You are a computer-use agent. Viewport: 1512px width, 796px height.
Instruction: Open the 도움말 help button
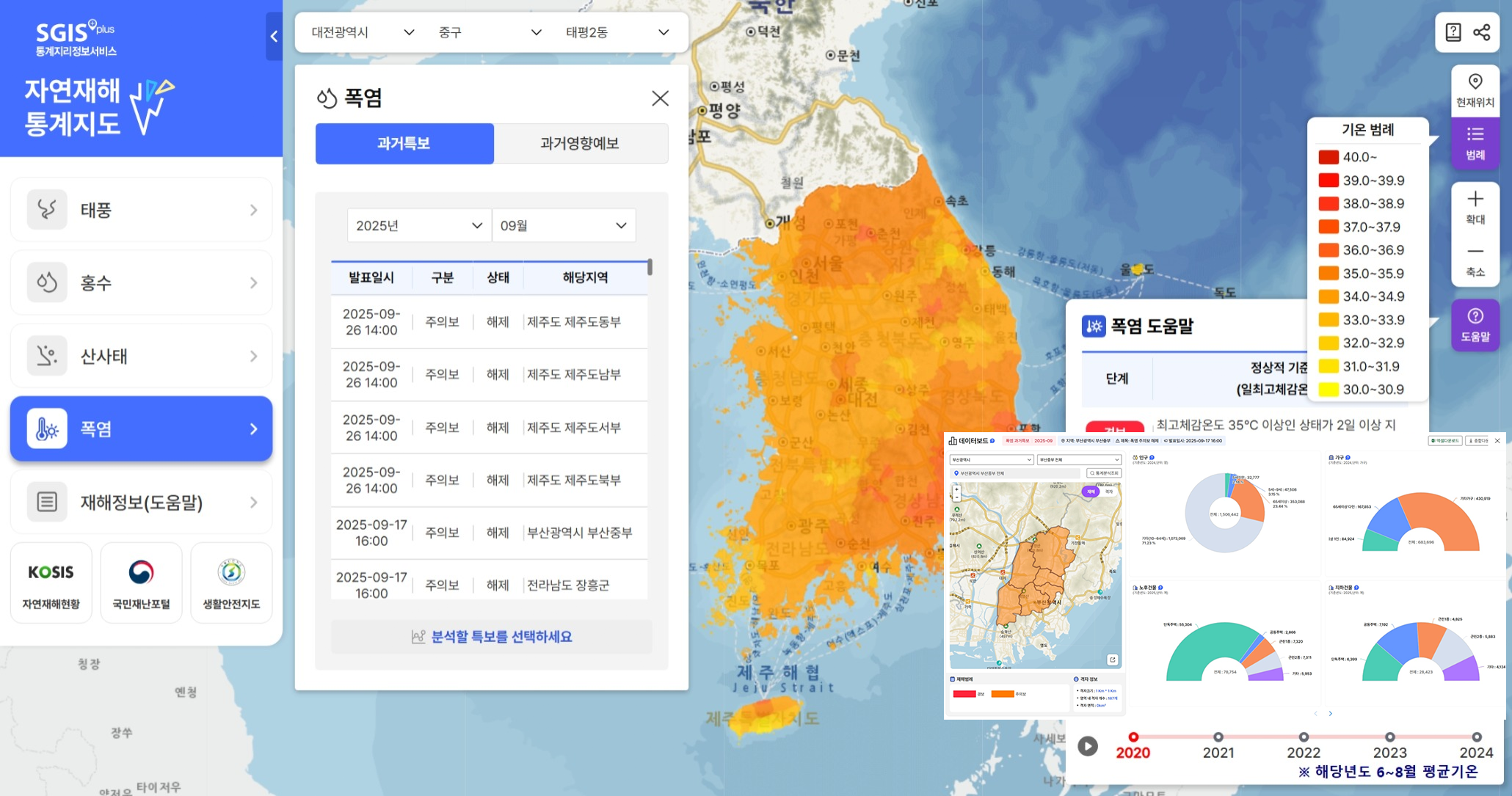coord(1475,325)
